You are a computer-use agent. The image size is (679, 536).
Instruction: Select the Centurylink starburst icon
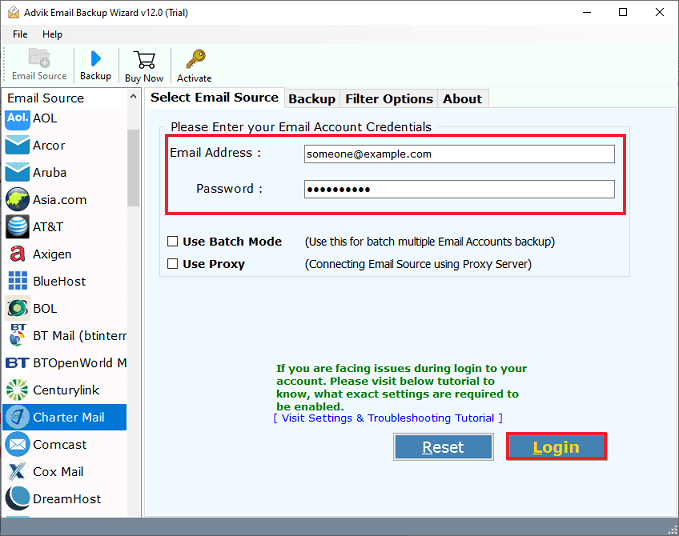coord(17,390)
